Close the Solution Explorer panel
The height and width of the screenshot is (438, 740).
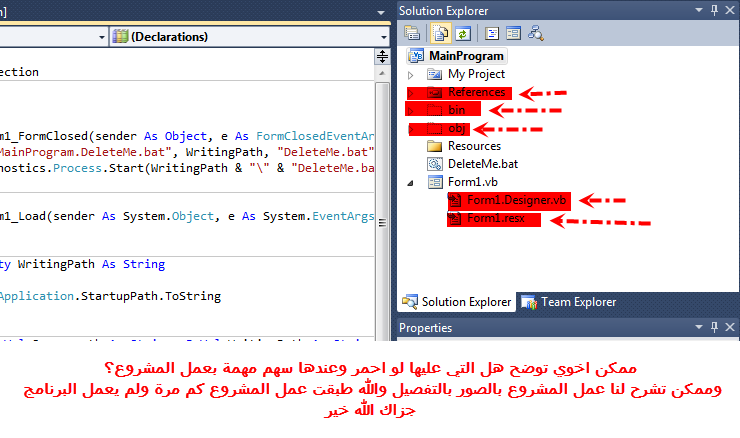pos(730,10)
